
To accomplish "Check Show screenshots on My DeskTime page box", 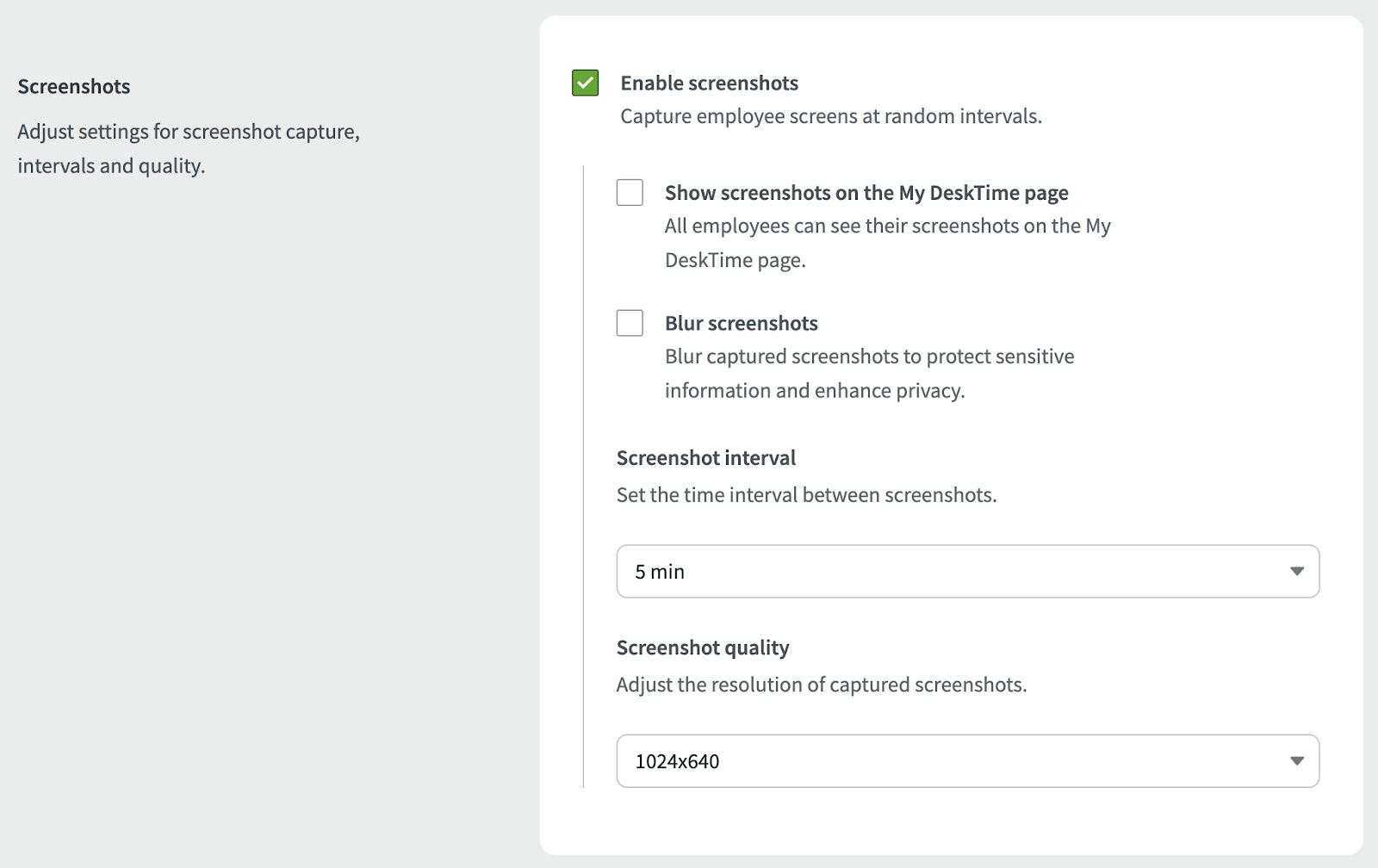I will [x=630, y=193].
